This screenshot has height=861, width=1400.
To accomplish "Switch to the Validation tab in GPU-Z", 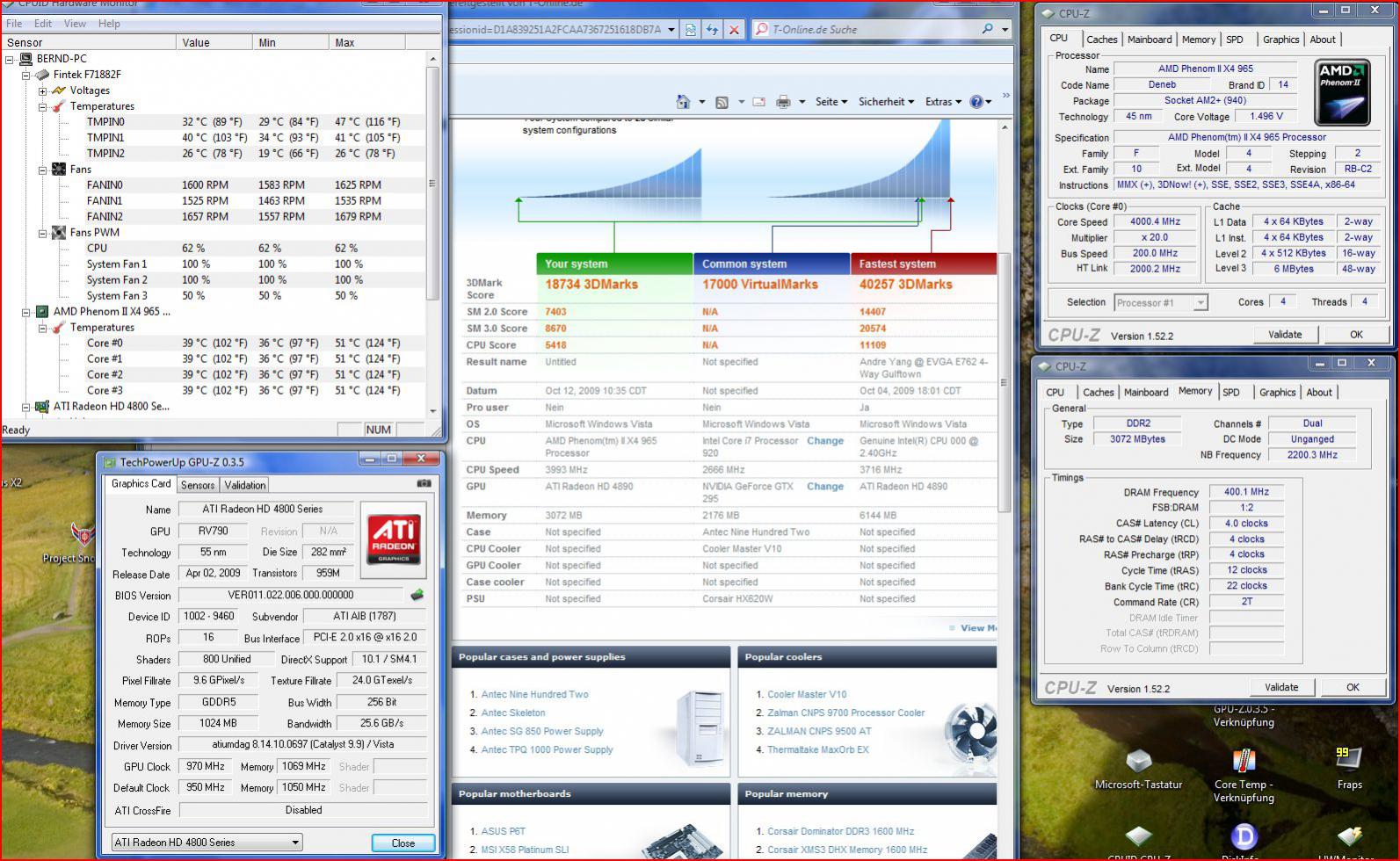I will click(245, 485).
